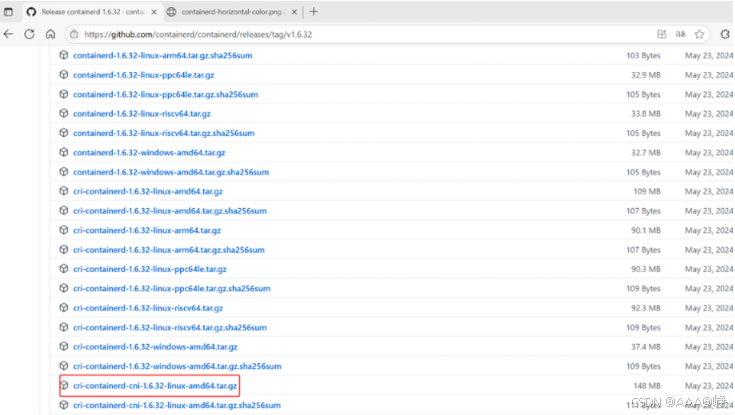Open the split screen grid icon
The height and width of the screenshot is (415, 735).
coord(661,34)
